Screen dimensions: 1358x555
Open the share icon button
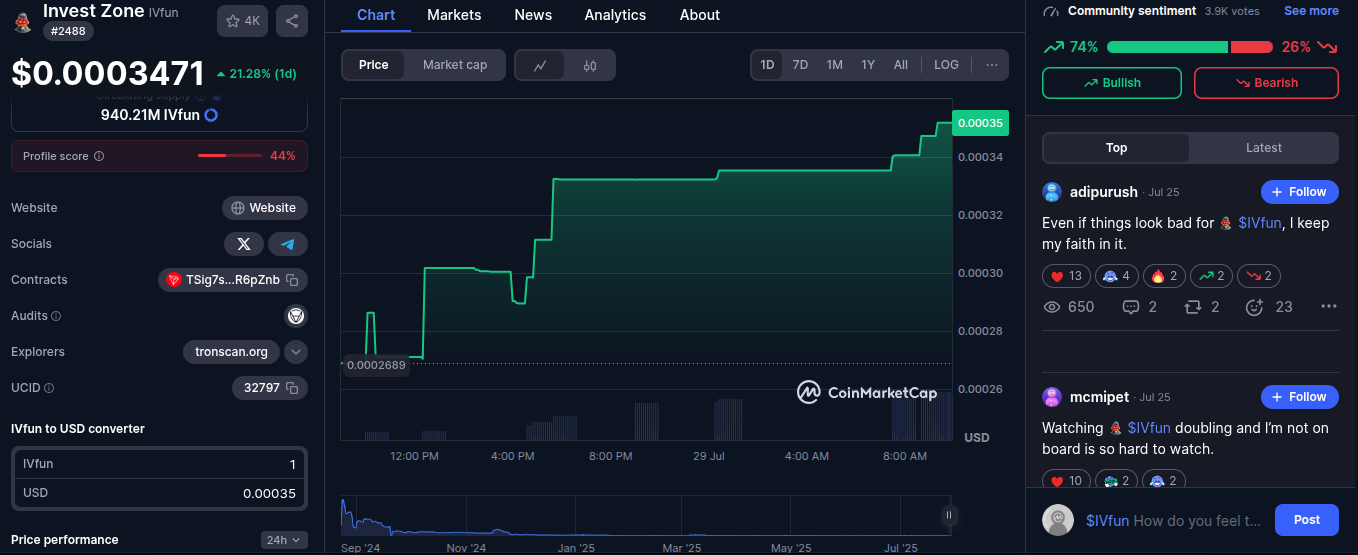coord(291,21)
